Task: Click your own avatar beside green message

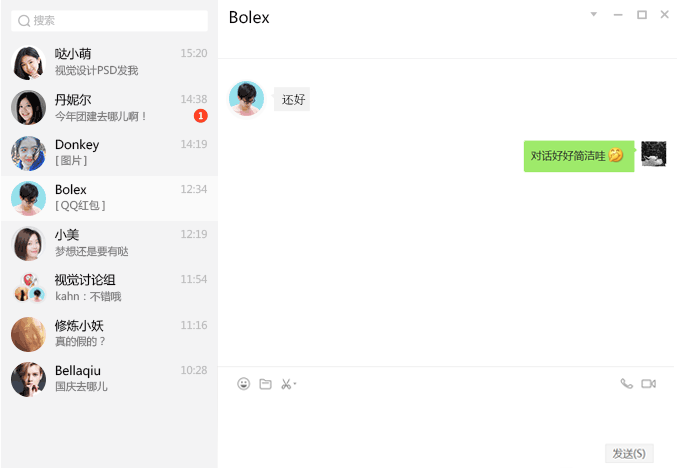Action: pos(653,154)
